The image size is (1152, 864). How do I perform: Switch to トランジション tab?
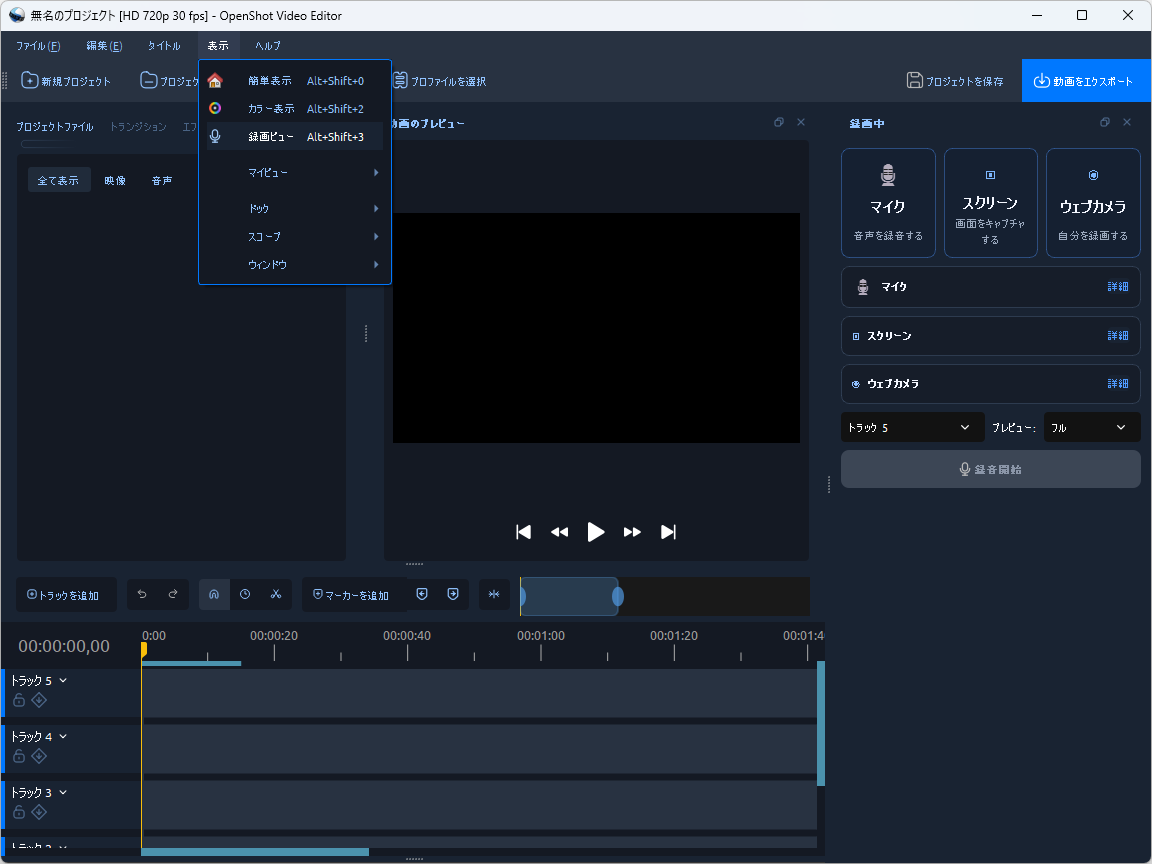coord(138,127)
